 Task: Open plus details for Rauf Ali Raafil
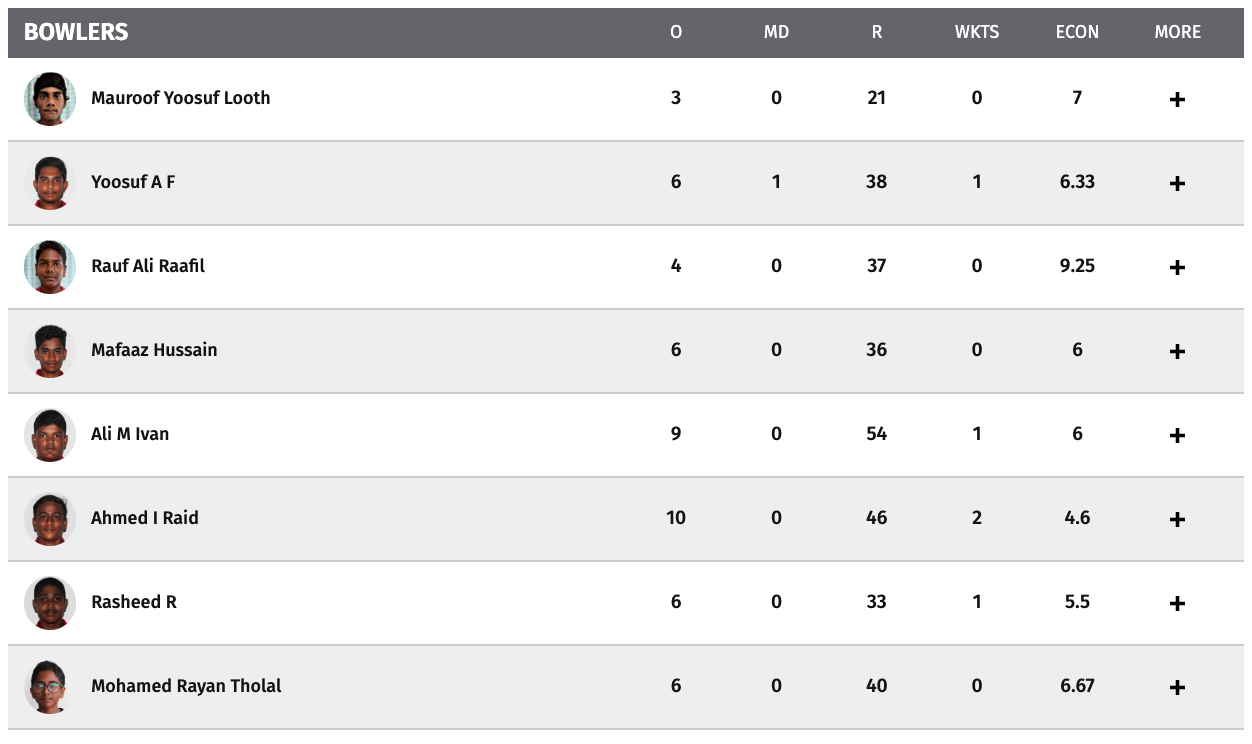(1177, 268)
